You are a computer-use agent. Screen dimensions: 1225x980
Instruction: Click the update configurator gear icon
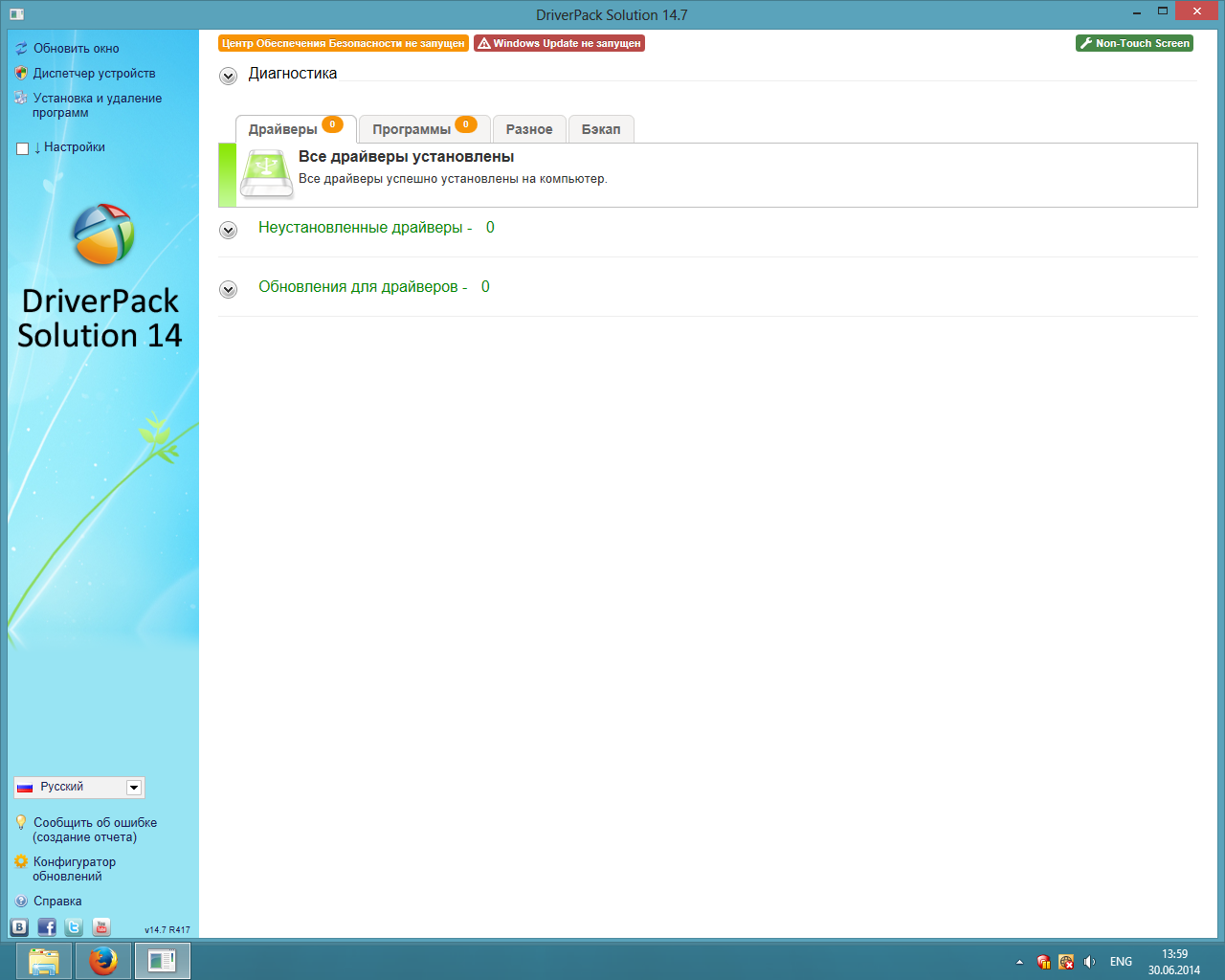[x=21, y=861]
